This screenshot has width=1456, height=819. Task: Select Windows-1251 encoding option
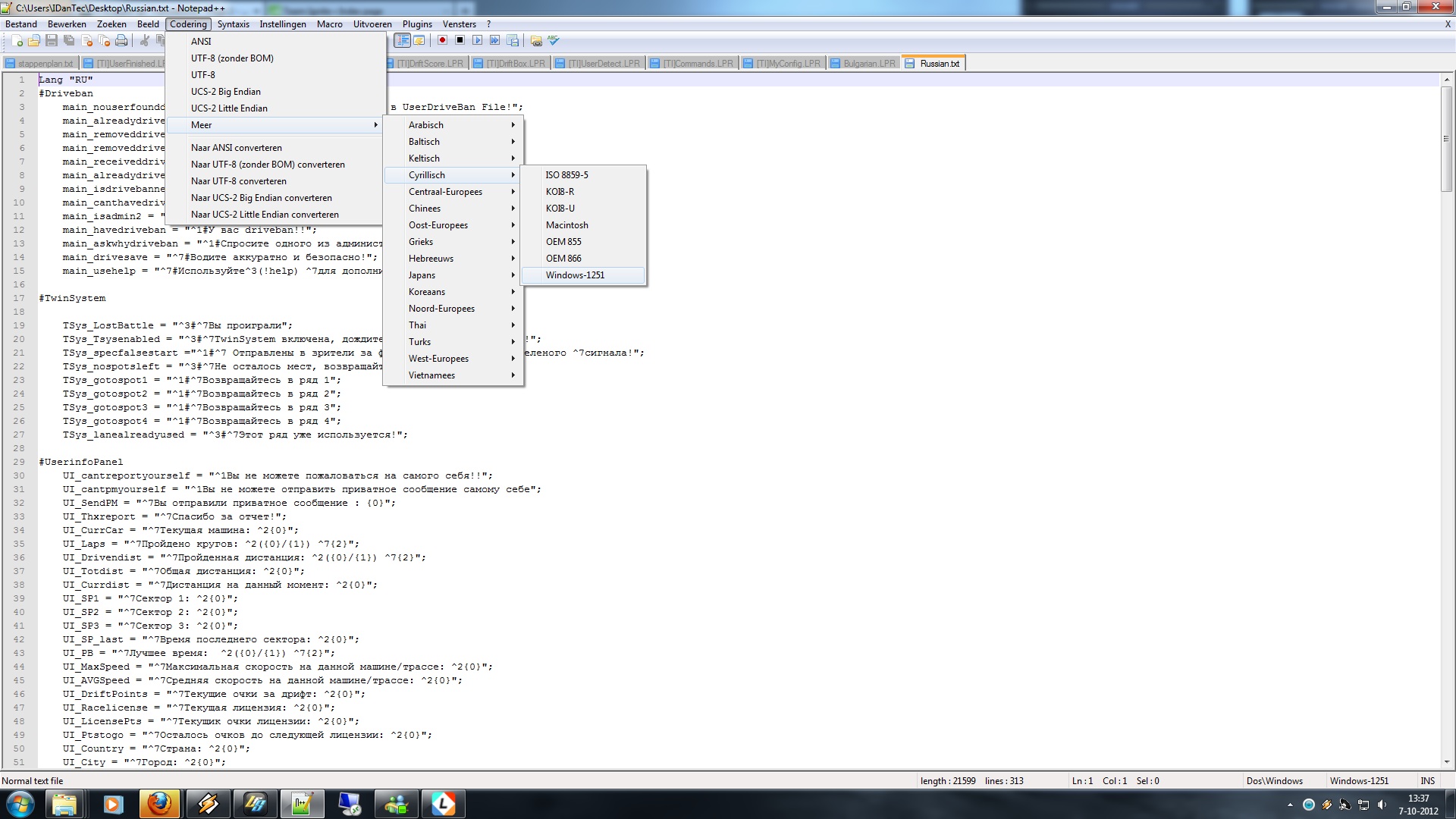pos(575,275)
